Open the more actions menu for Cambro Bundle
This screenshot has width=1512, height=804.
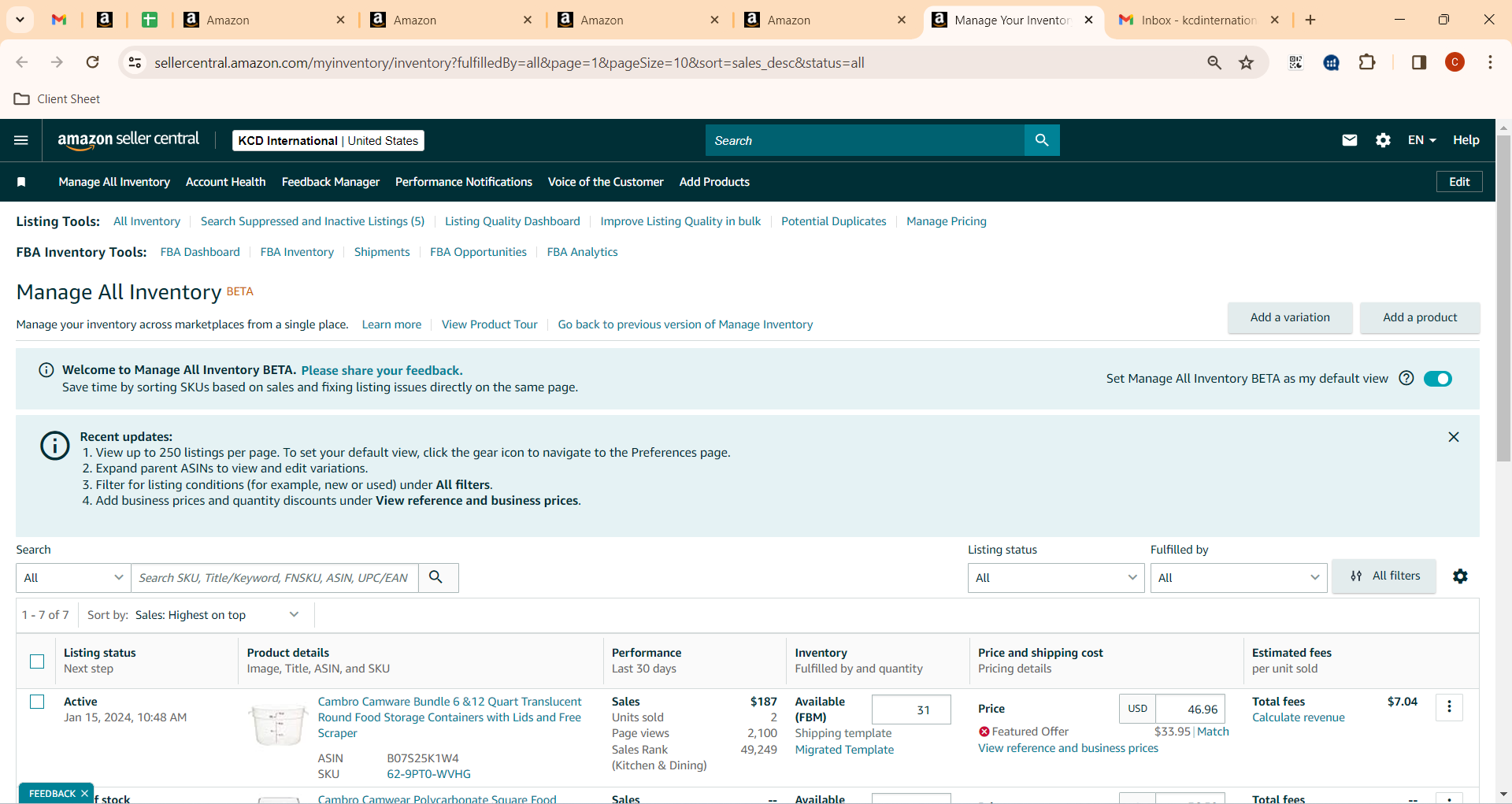(1449, 707)
